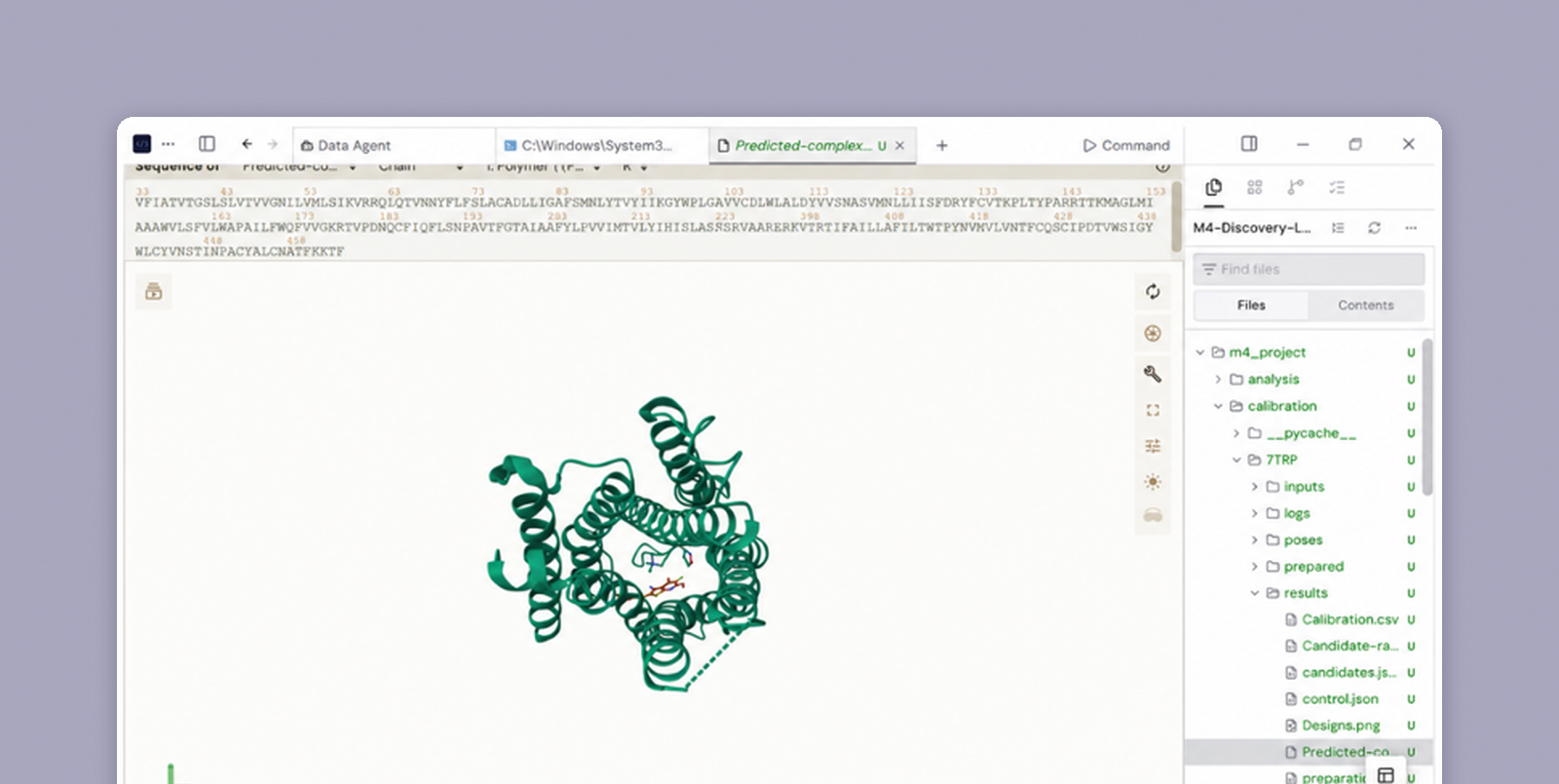Click the structure tools icon above the viewer
Screen dimensions: 1559x784
point(153,291)
